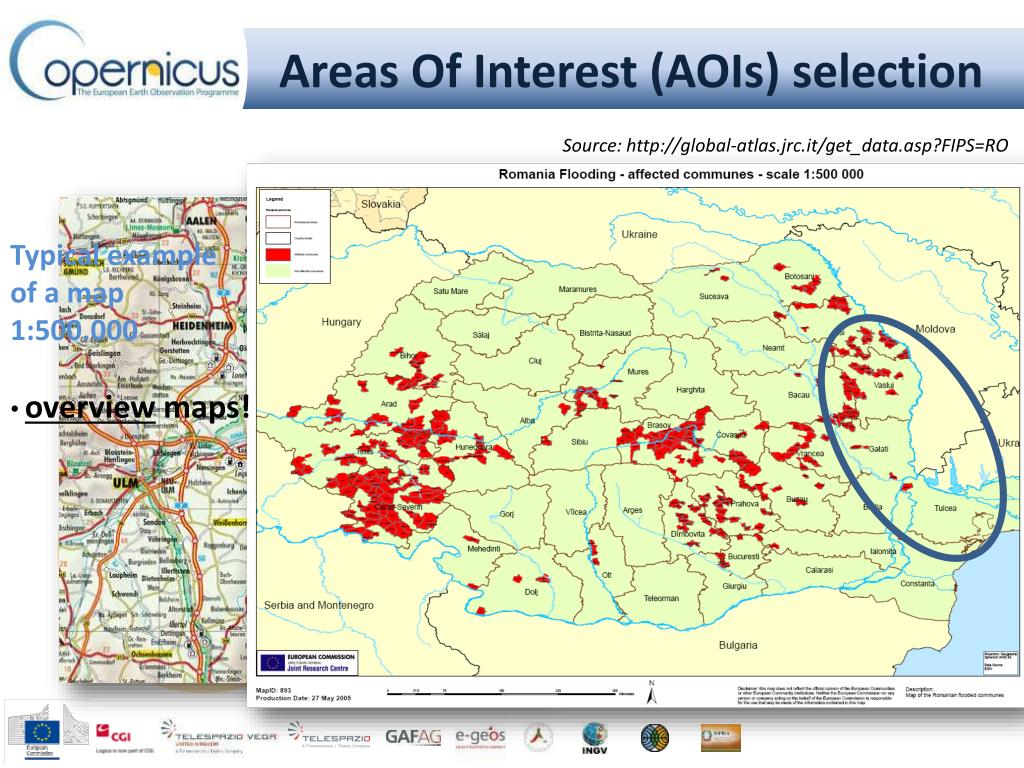Click the CGI logo
Screen dimensions: 1024x768
[123, 738]
